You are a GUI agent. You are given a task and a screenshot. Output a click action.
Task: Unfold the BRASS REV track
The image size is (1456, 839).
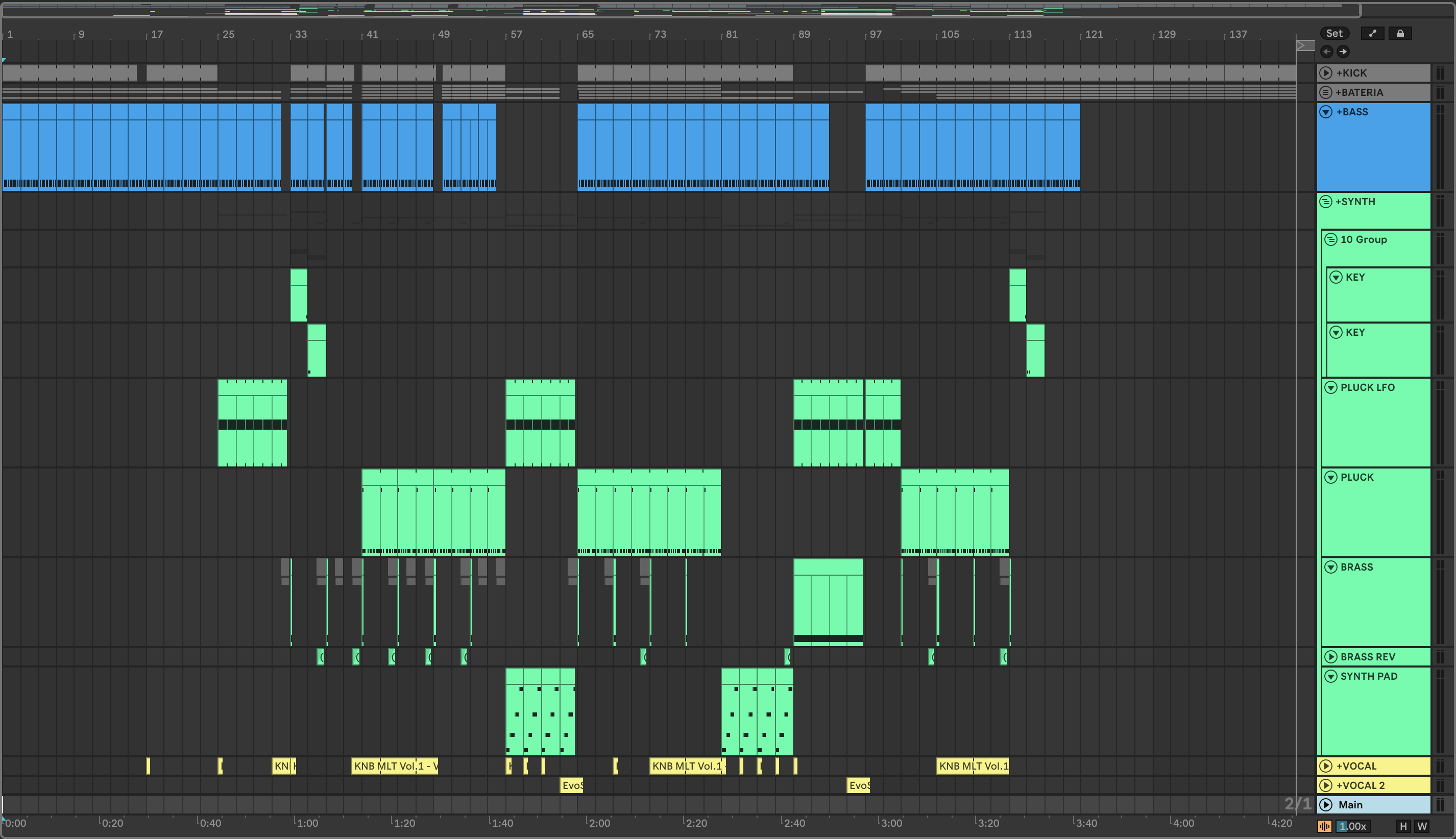tap(1331, 657)
